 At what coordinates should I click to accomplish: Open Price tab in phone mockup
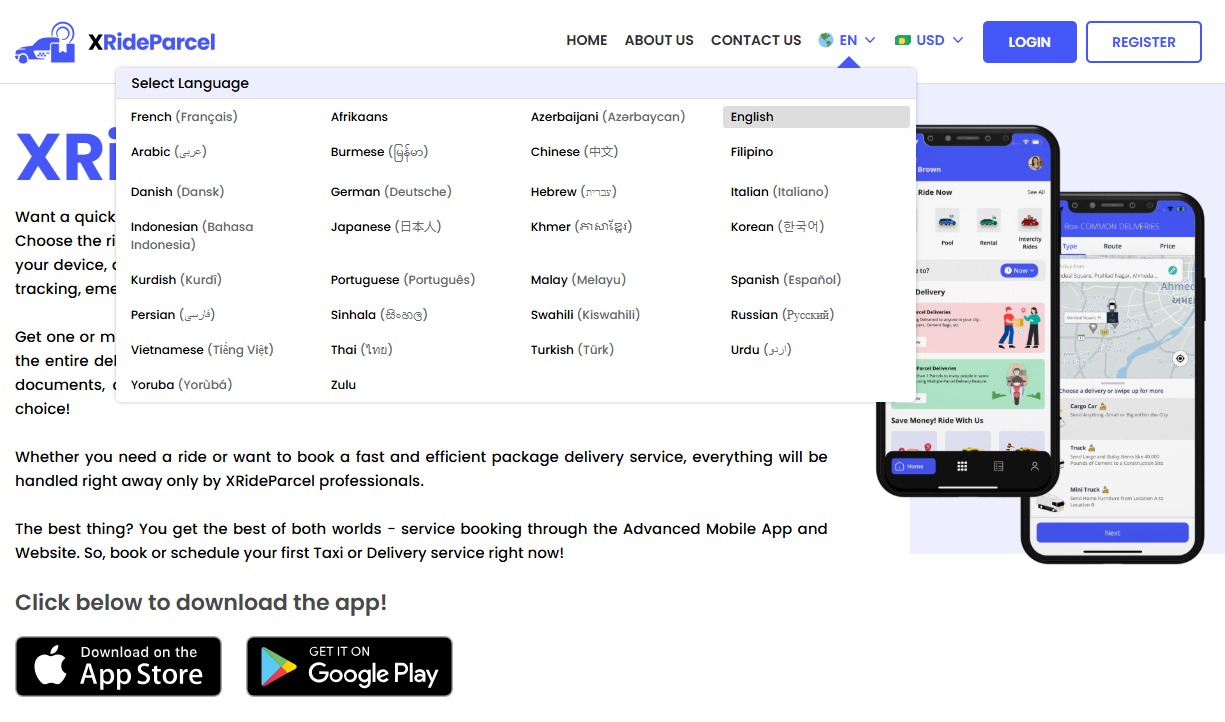[1167, 246]
